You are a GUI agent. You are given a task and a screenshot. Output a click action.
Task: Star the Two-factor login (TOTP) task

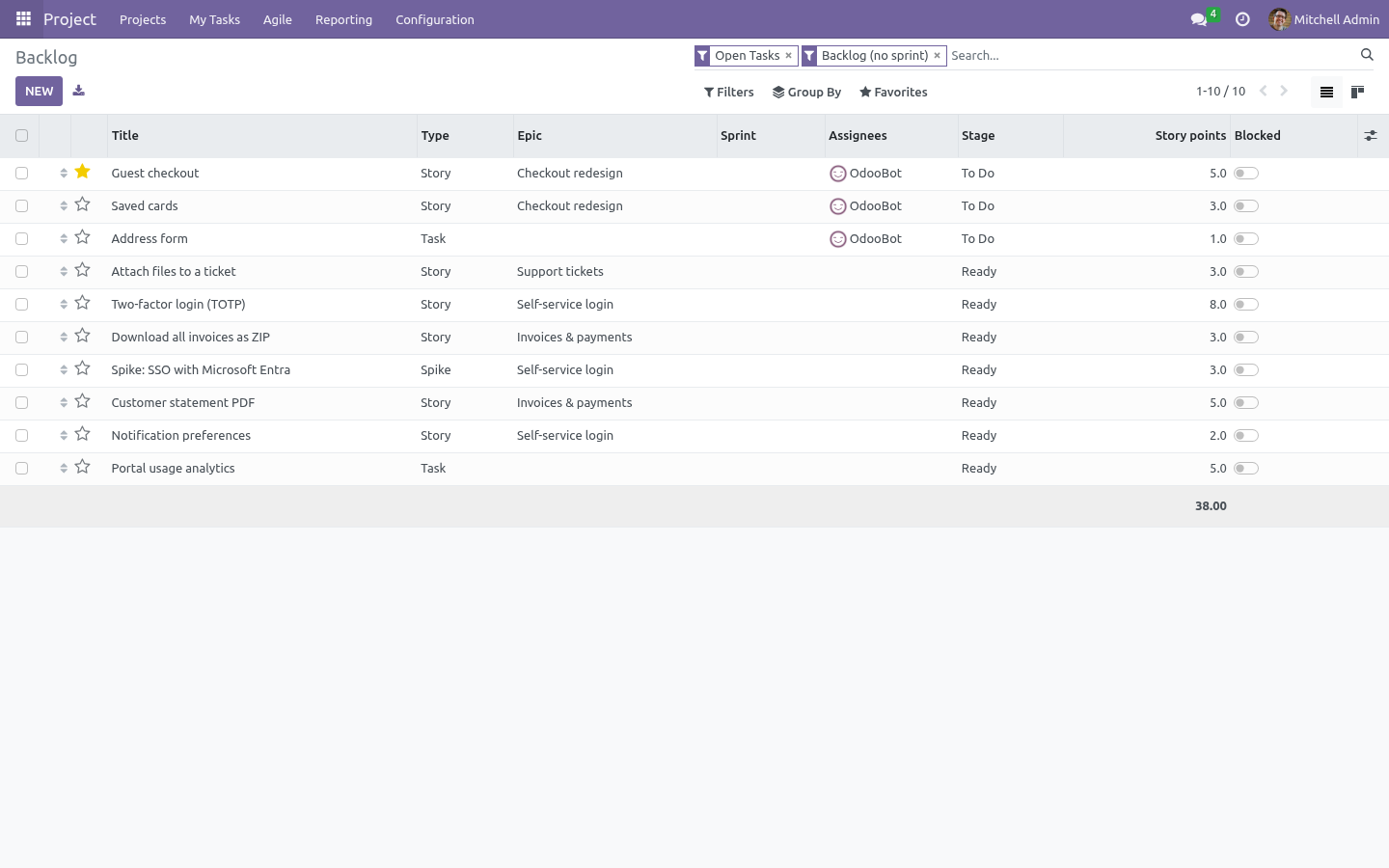tap(83, 303)
